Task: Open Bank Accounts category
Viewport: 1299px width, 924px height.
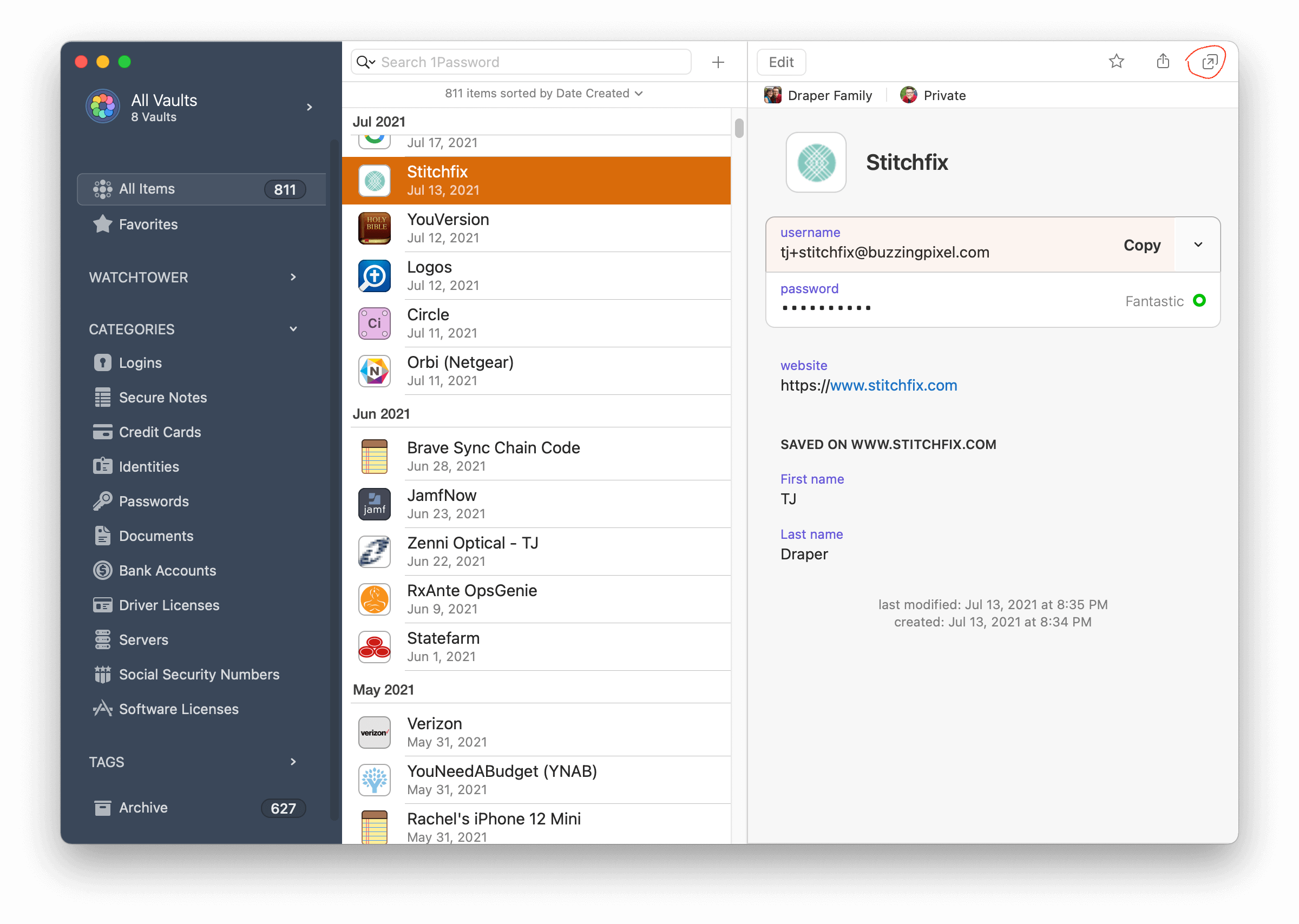Action: pos(155,571)
